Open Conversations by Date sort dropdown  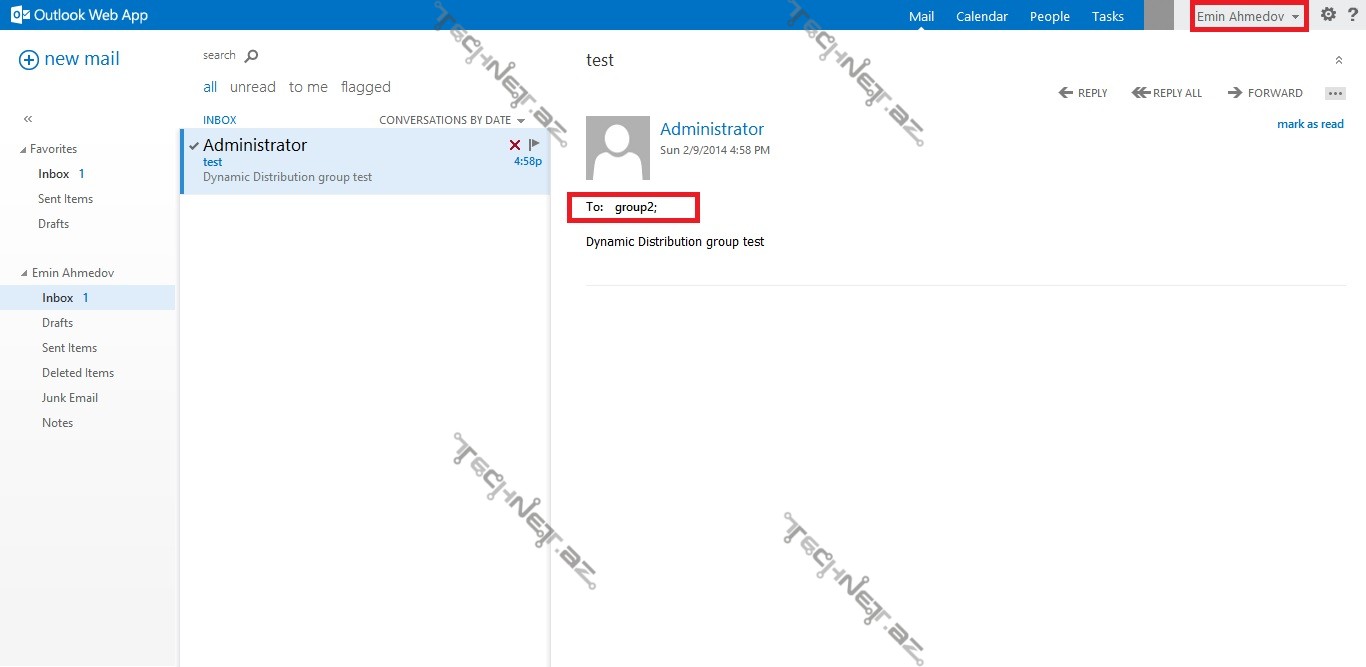pyautogui.click(x=451, y=120)
